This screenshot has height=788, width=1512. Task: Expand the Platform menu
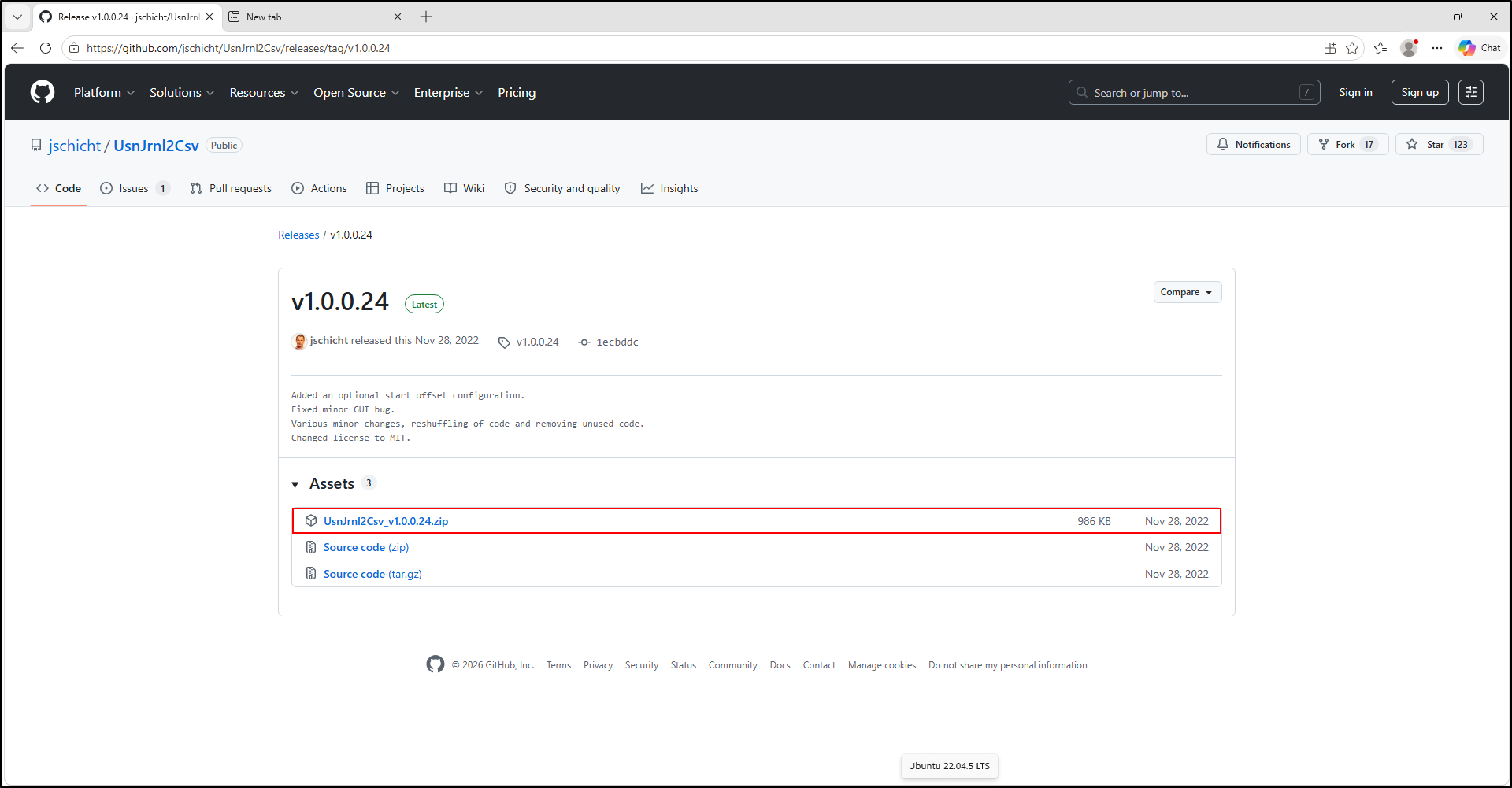point(105,92)
